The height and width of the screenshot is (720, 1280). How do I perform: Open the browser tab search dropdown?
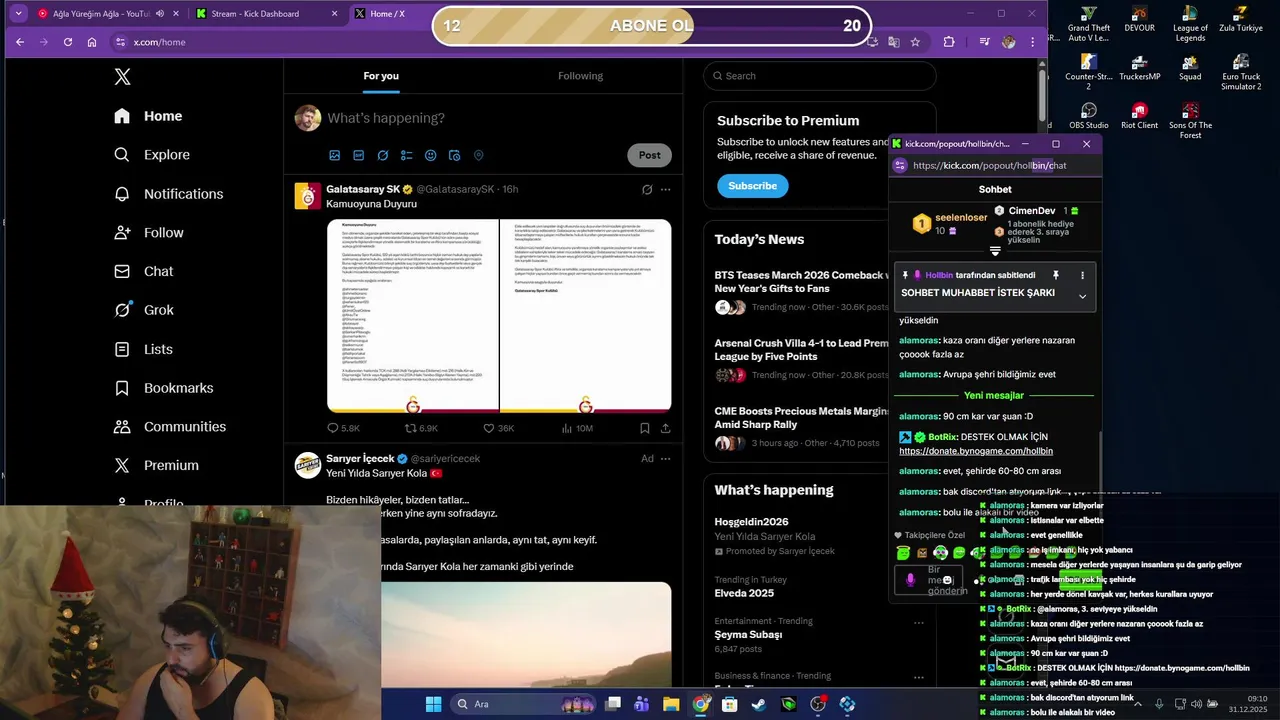tap(18, 14)
